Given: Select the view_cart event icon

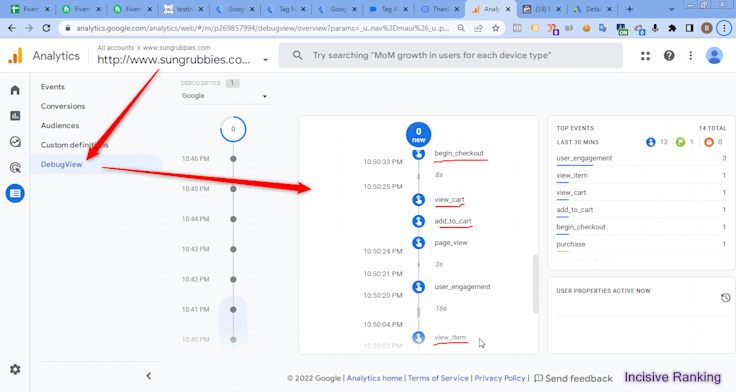Looking at the screenshot, I should click(419, 200).
